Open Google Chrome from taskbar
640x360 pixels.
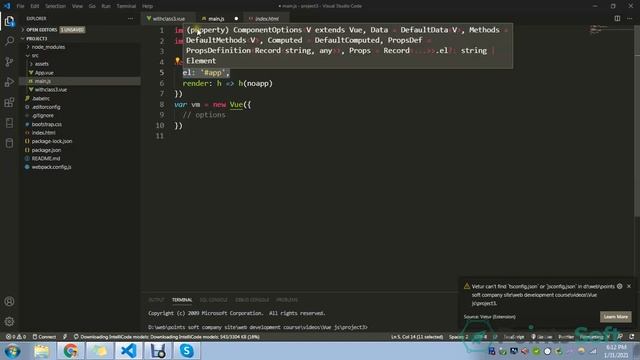coord(70,351)
